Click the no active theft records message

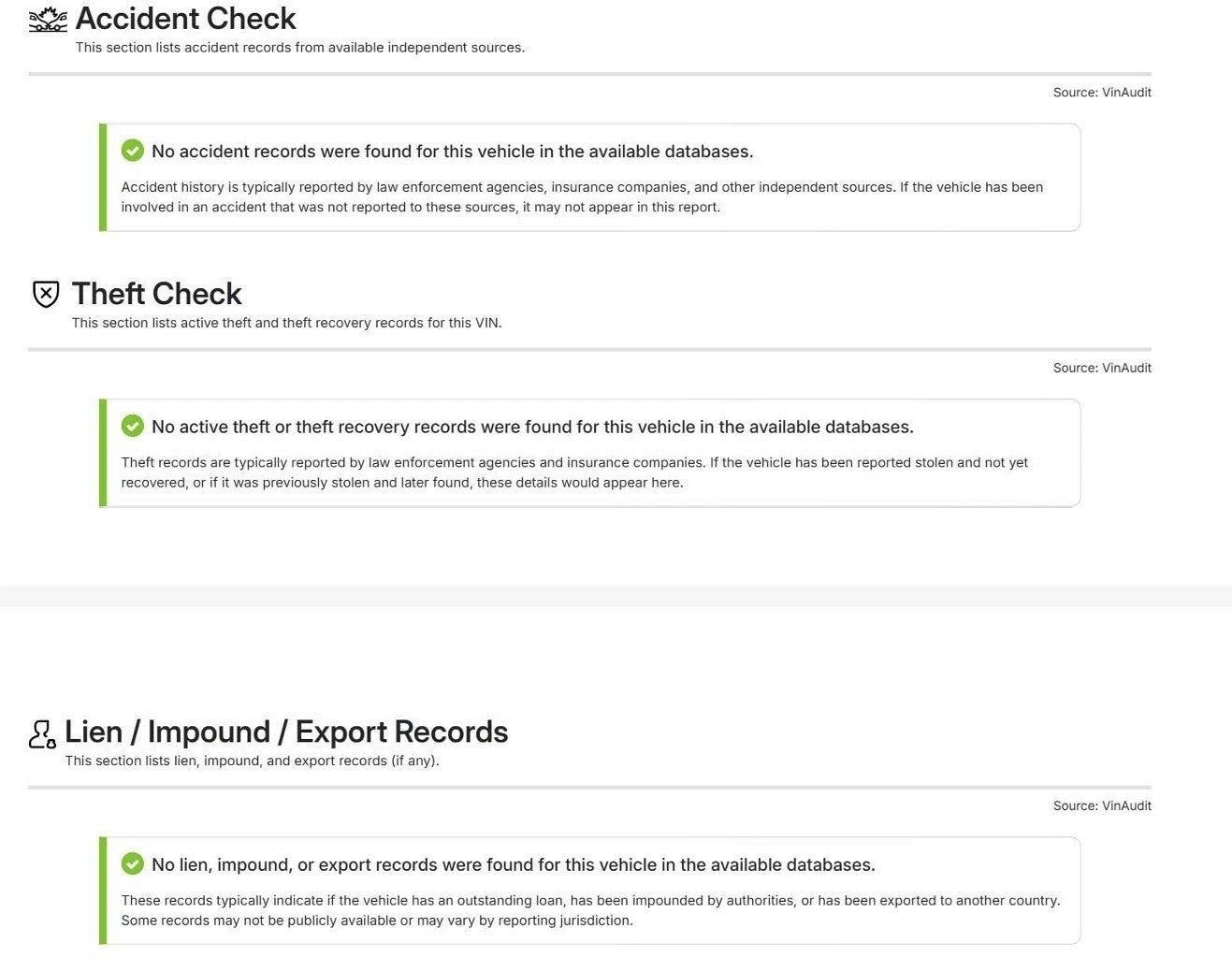(532, 427)
